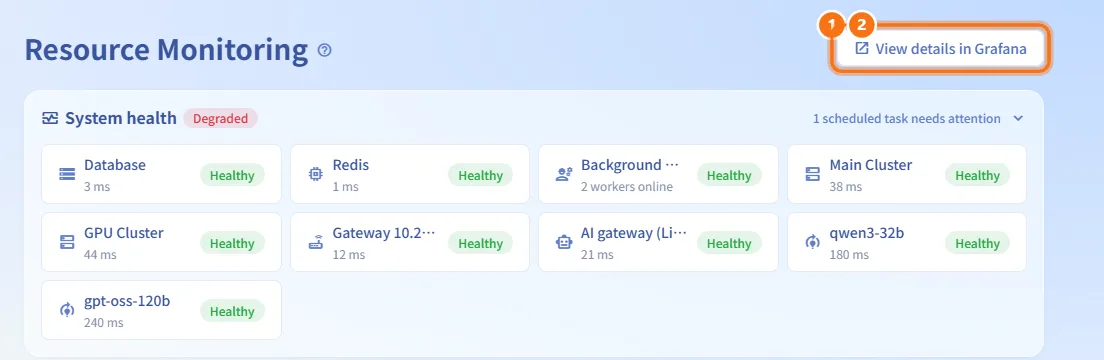The height and width of the screenshot is (360, 1104).
Task: Select the qwen3-32b card title
Action: tap(867, 233)
